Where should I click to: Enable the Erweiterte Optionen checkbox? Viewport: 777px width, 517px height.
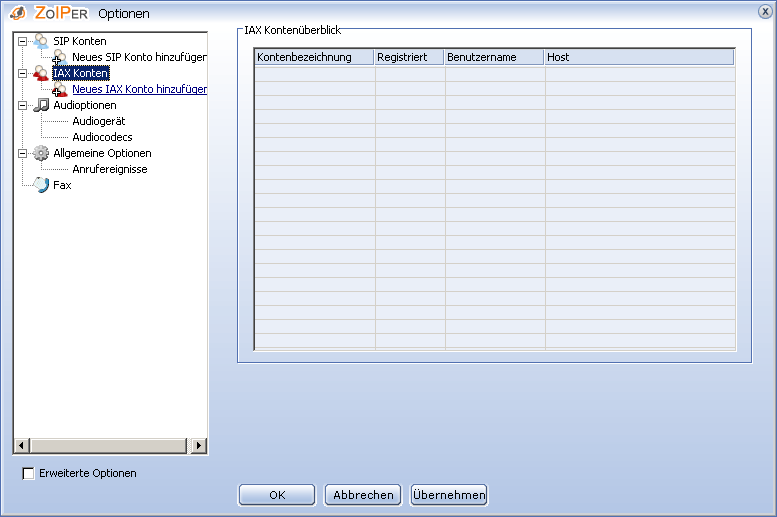tap(28, 473)
